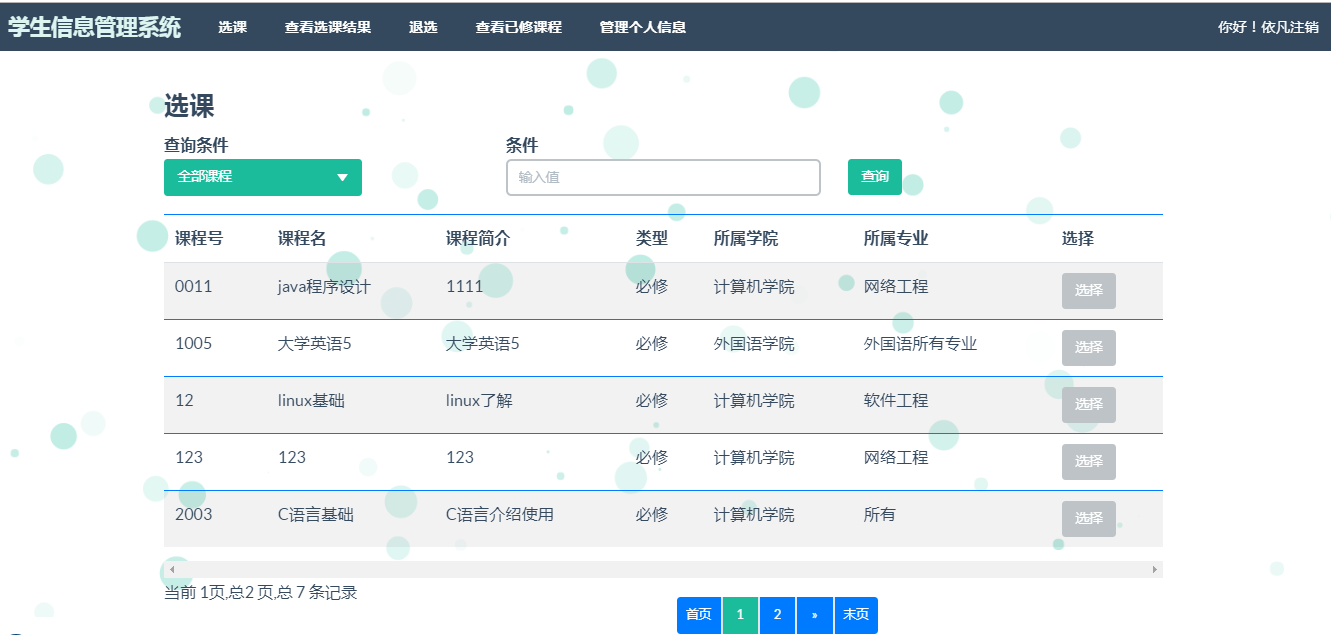The image size is (1331, 635).
Task: Select the 大学英语5 course with 选择
Action: point(1088,348)
